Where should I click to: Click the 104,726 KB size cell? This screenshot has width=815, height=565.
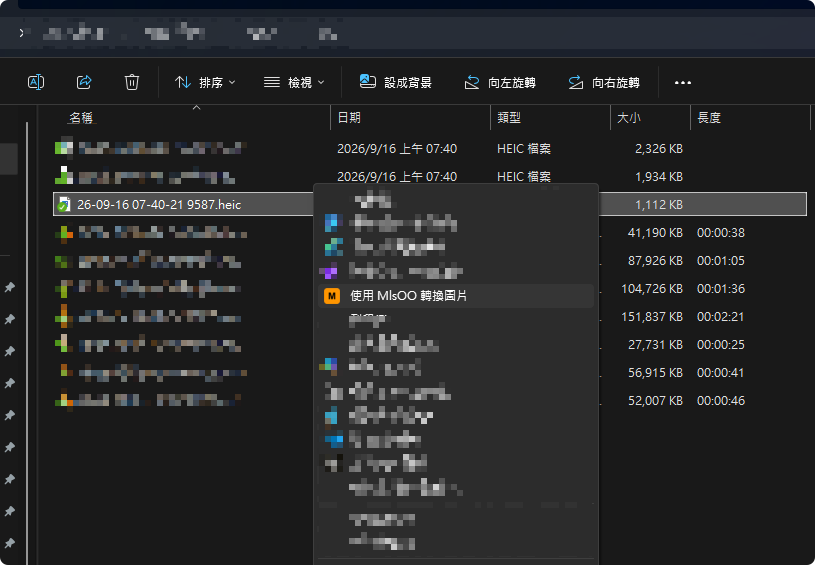652,289
